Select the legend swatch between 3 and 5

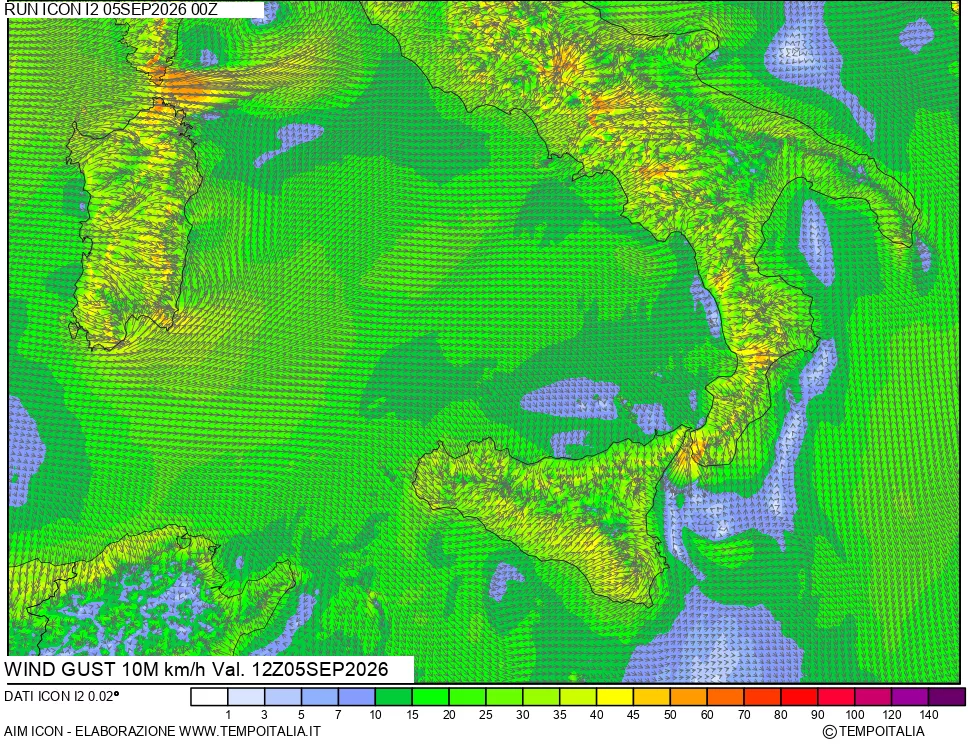tap(283, 697)
